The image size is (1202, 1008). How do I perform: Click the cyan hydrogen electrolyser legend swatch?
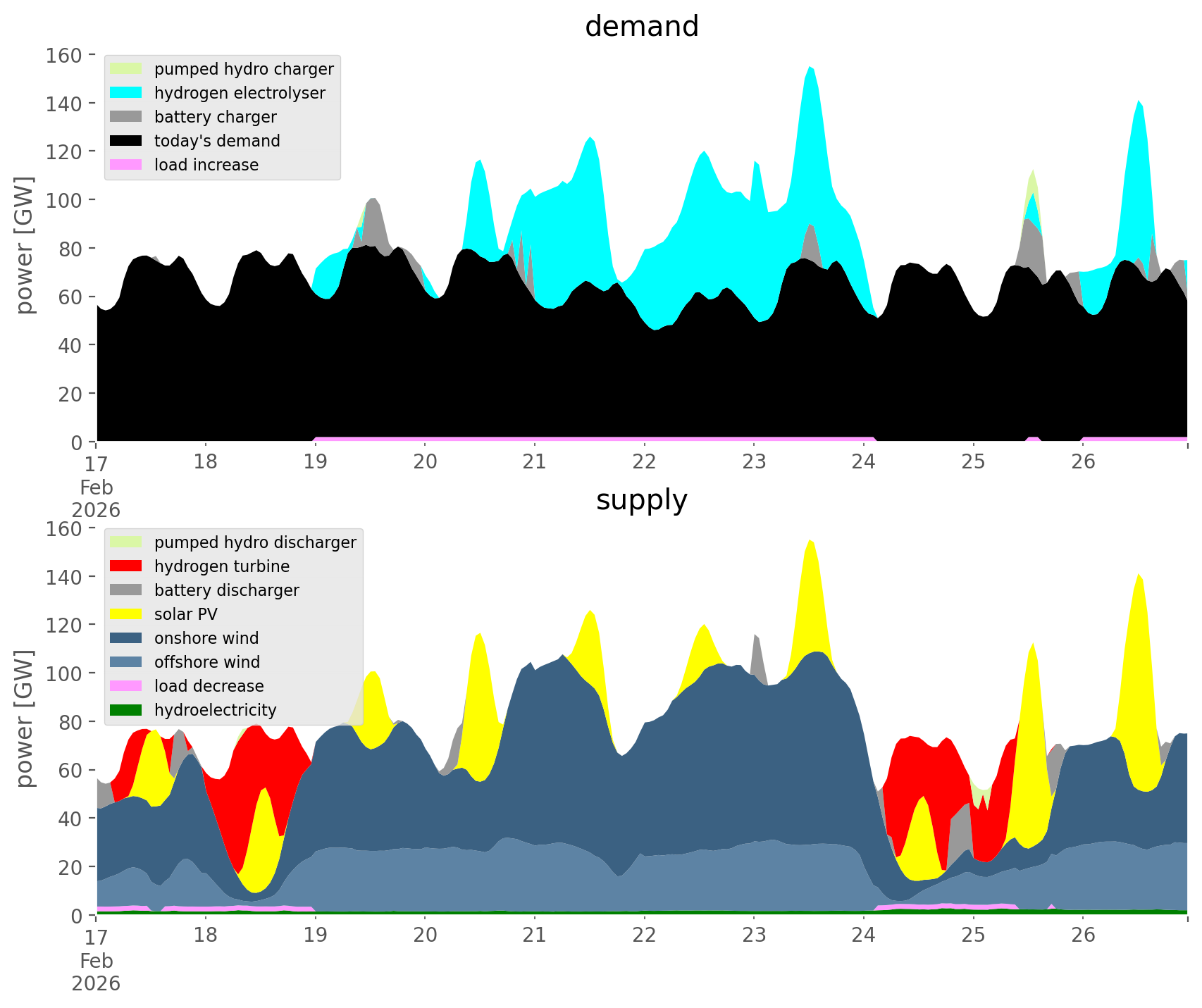(x=127, y=93)
